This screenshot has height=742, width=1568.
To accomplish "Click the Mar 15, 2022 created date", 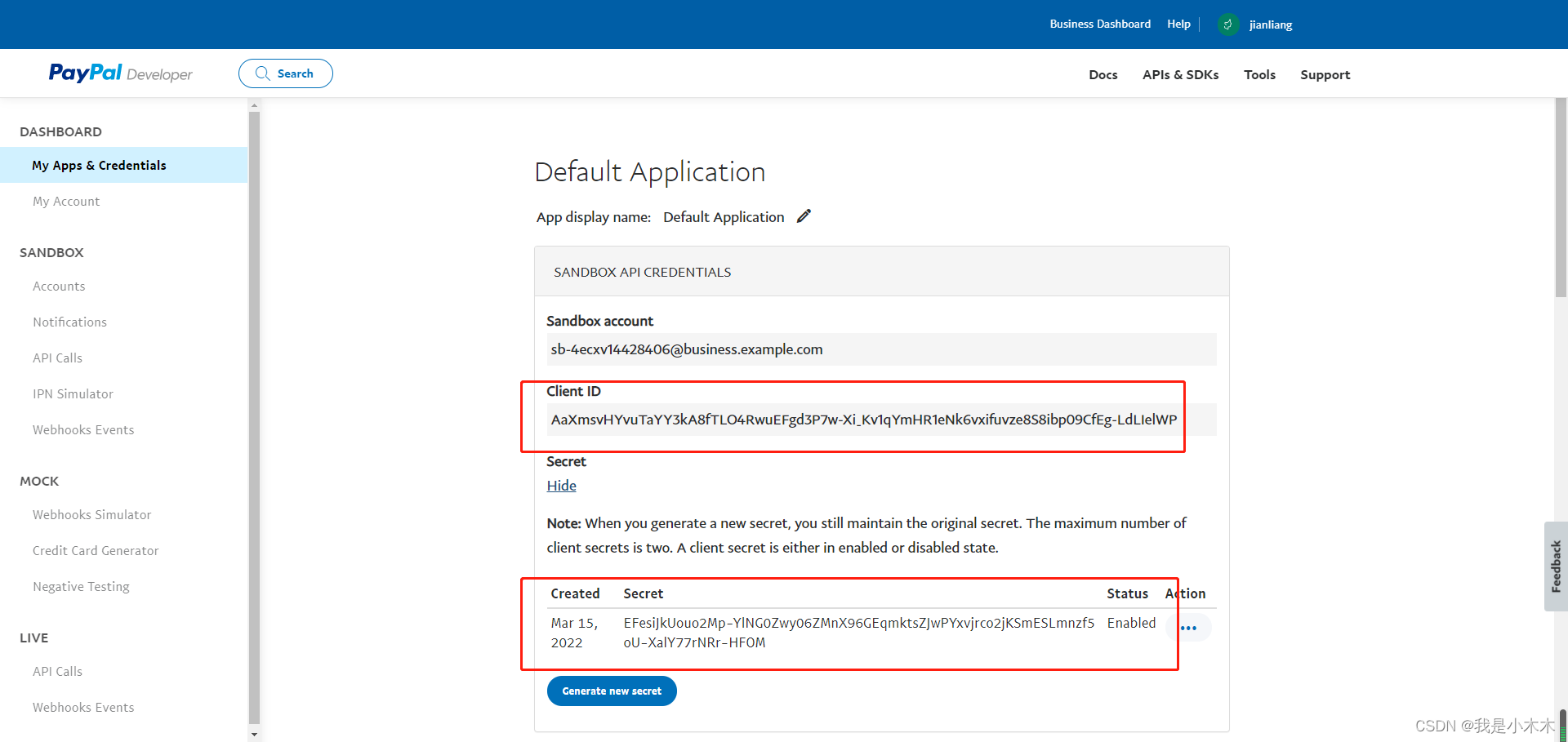I will pos(574,633).
